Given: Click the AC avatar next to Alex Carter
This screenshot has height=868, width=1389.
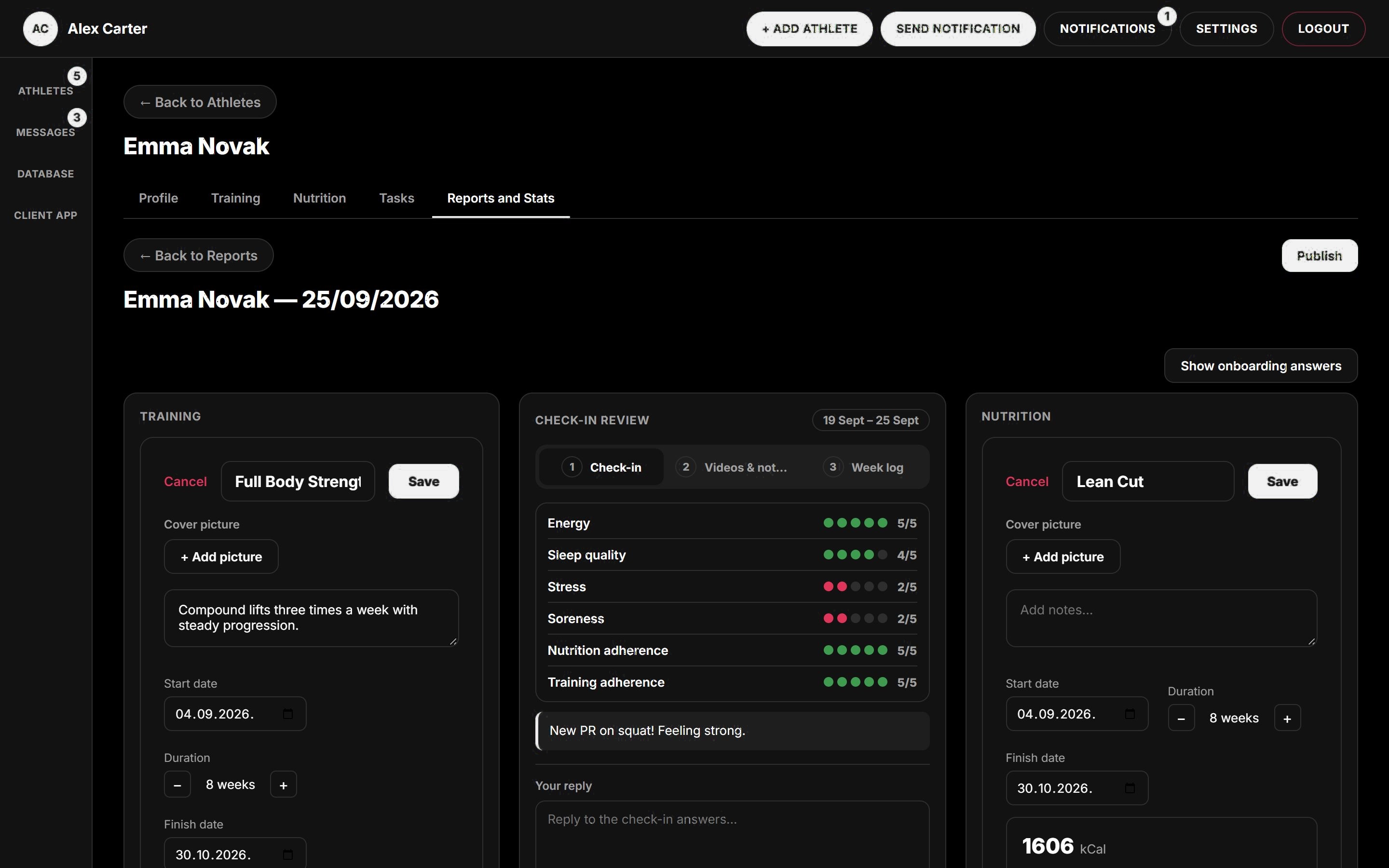Looking at the screenshot, I should pos(40,29).
